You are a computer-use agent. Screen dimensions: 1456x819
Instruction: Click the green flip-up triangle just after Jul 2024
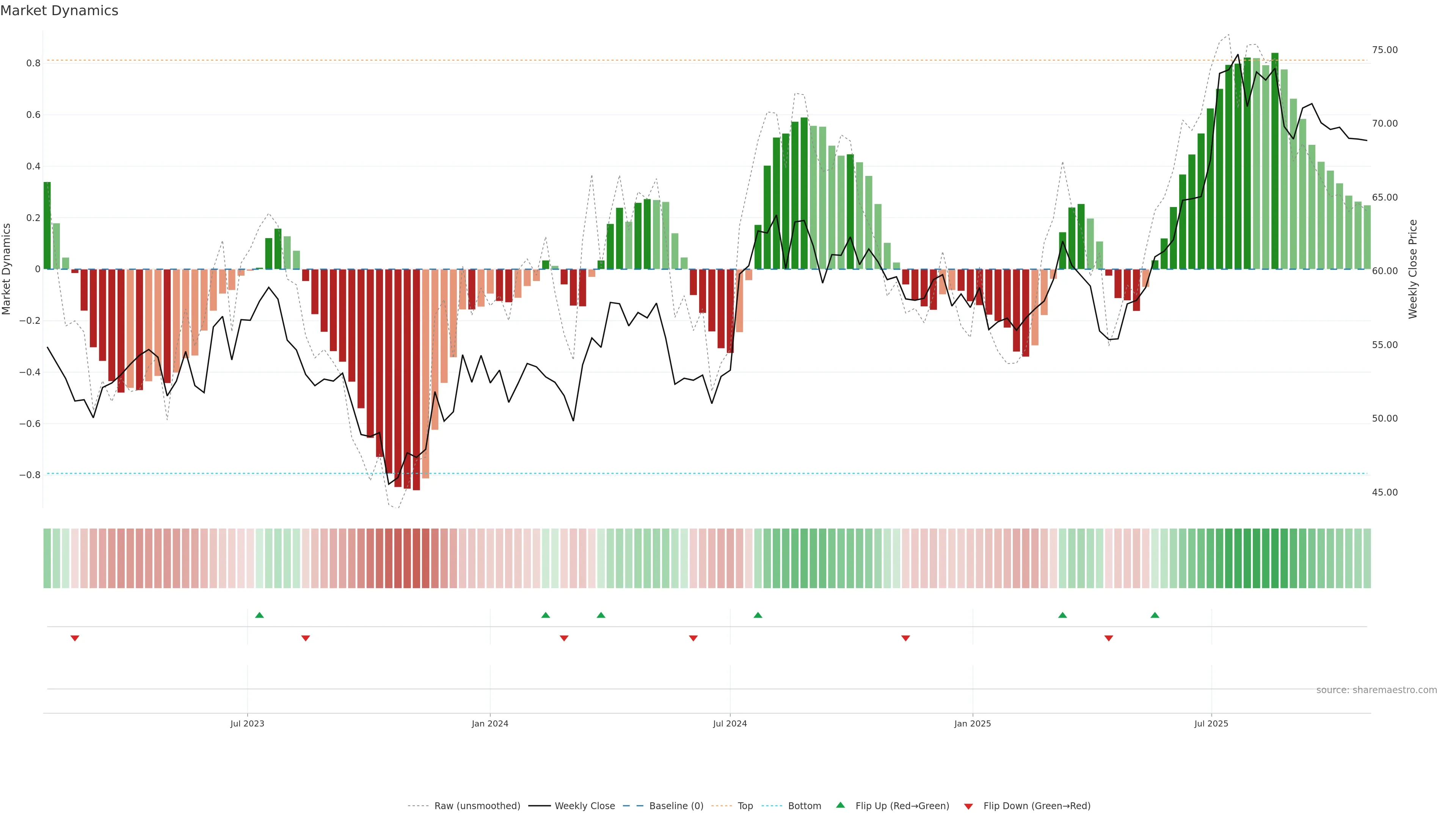pyautogui.click(x=758, y=615)
